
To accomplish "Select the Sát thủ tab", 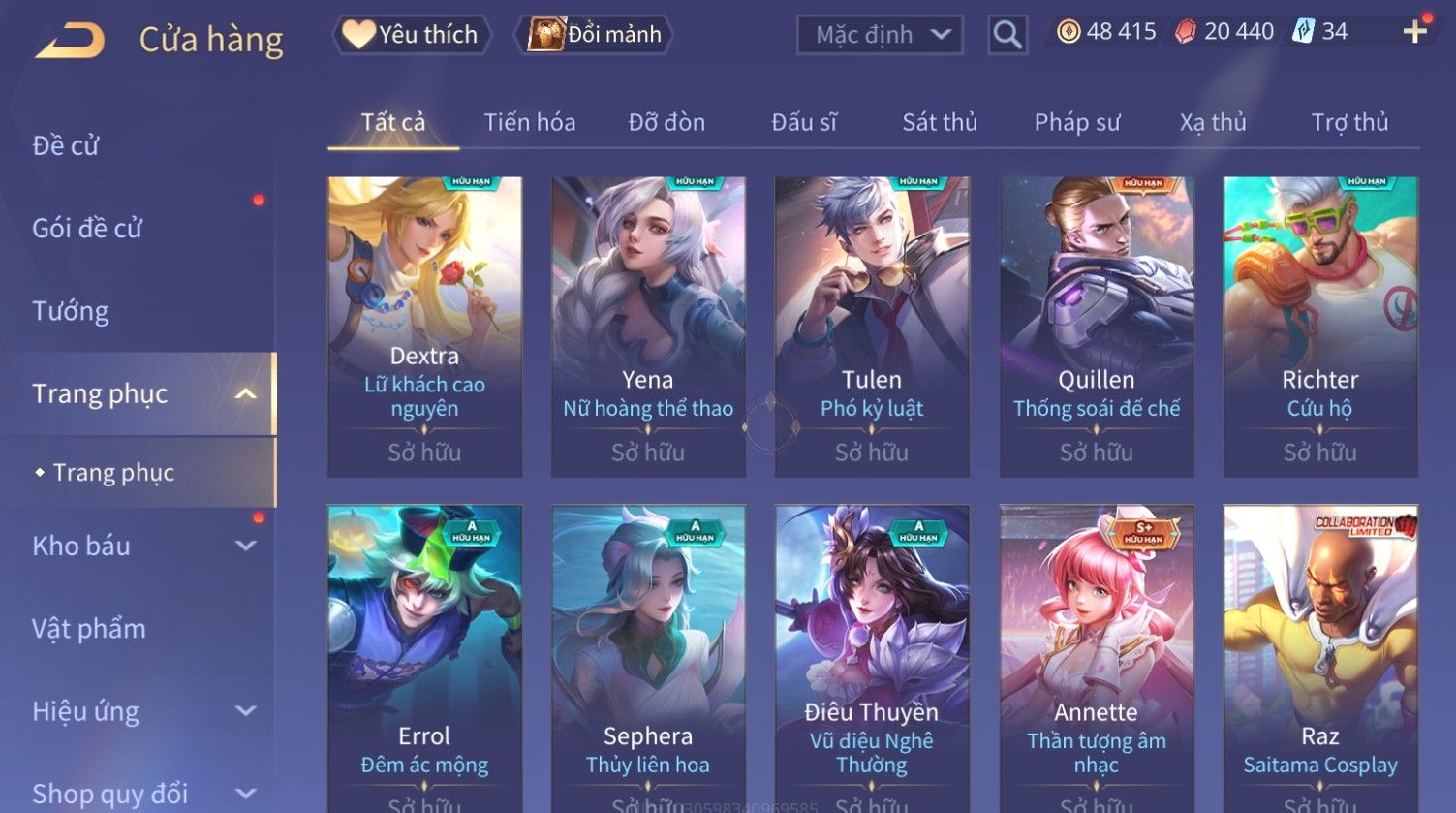I will (940, 122).
